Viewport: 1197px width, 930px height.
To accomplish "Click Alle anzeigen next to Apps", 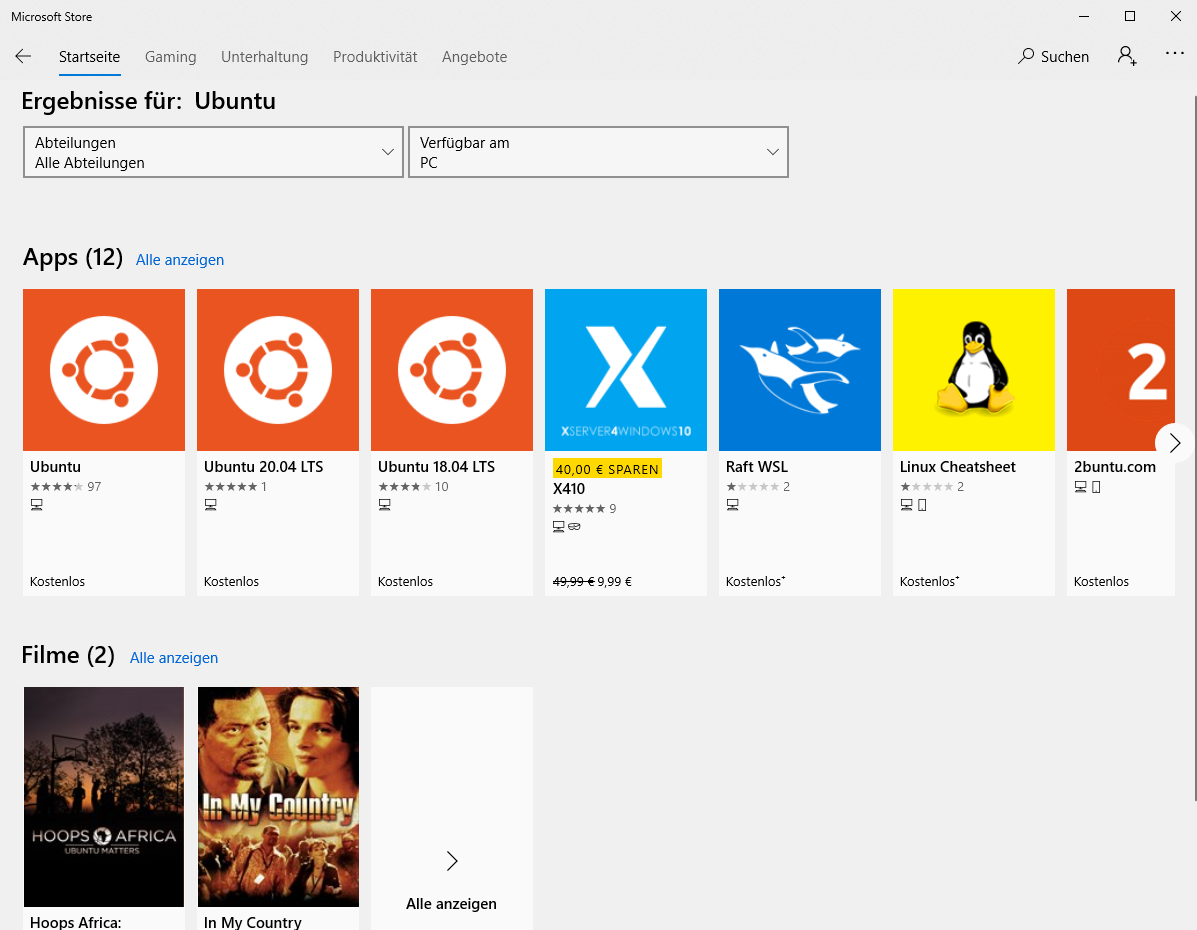I will click(x=180, y=260).
